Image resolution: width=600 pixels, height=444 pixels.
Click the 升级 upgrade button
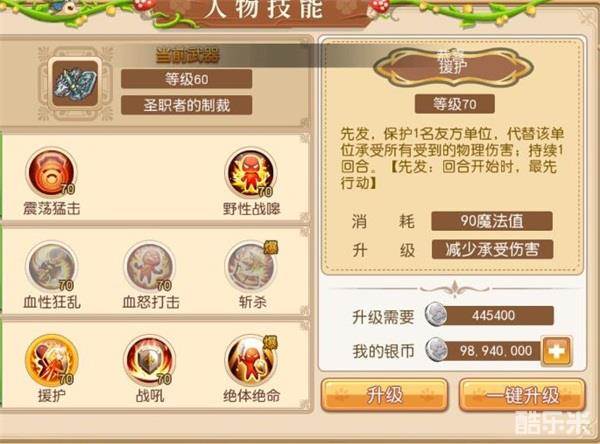coord(385,395)
